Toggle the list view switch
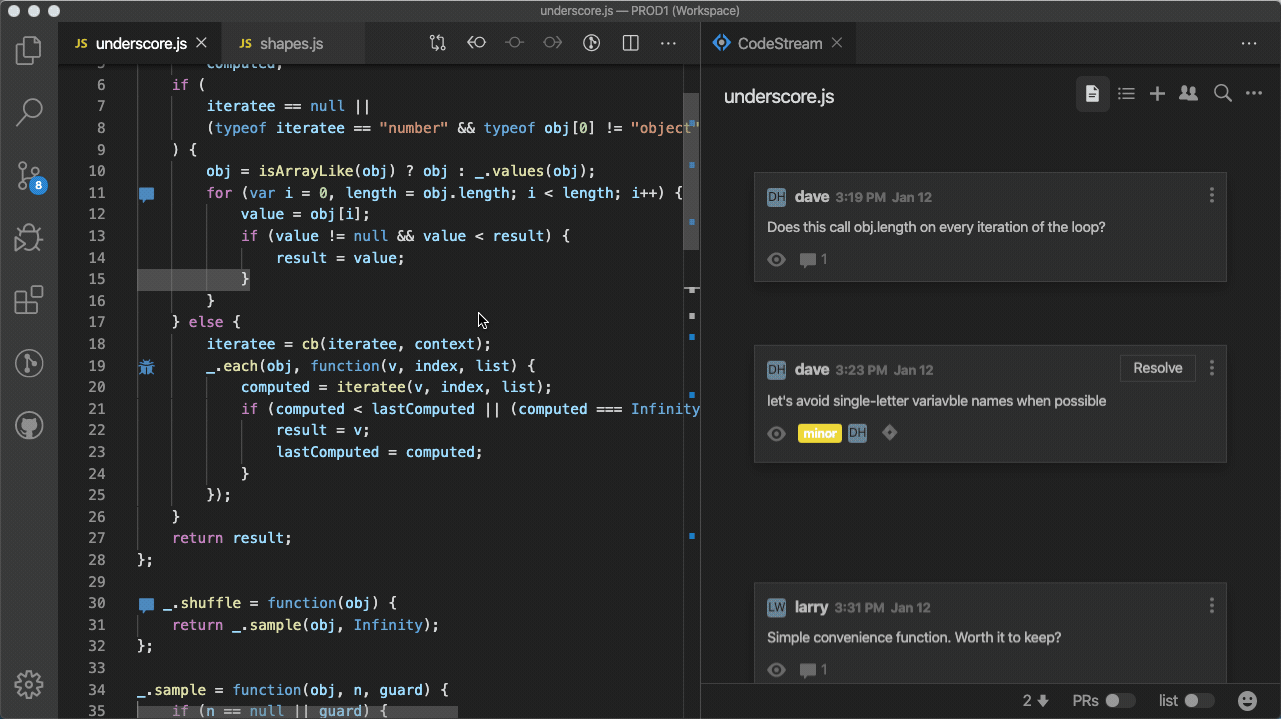The width and height of the screenshot is (1281, 719). click(1198, 701)
